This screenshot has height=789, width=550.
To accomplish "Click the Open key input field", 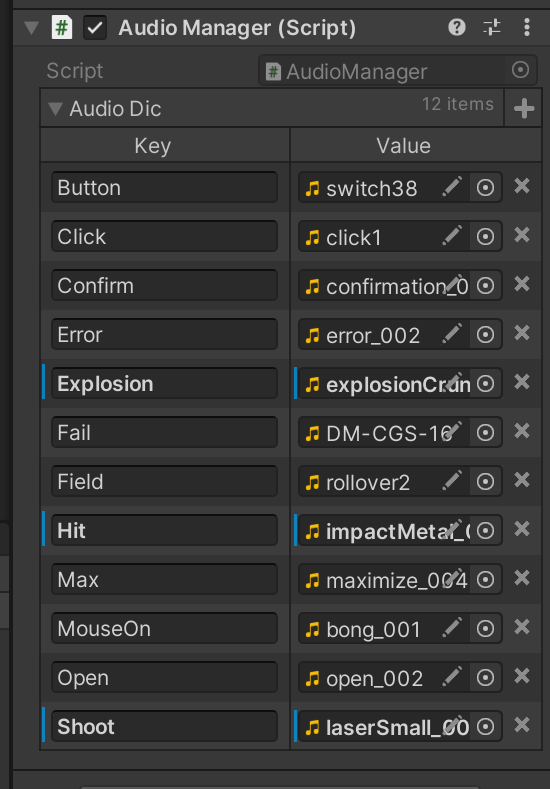I will pyautogui.click(x=165, y=678).
